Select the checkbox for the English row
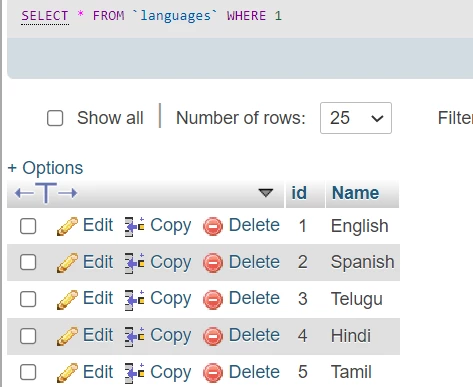The image size is (473, 387). coord(28,226)
